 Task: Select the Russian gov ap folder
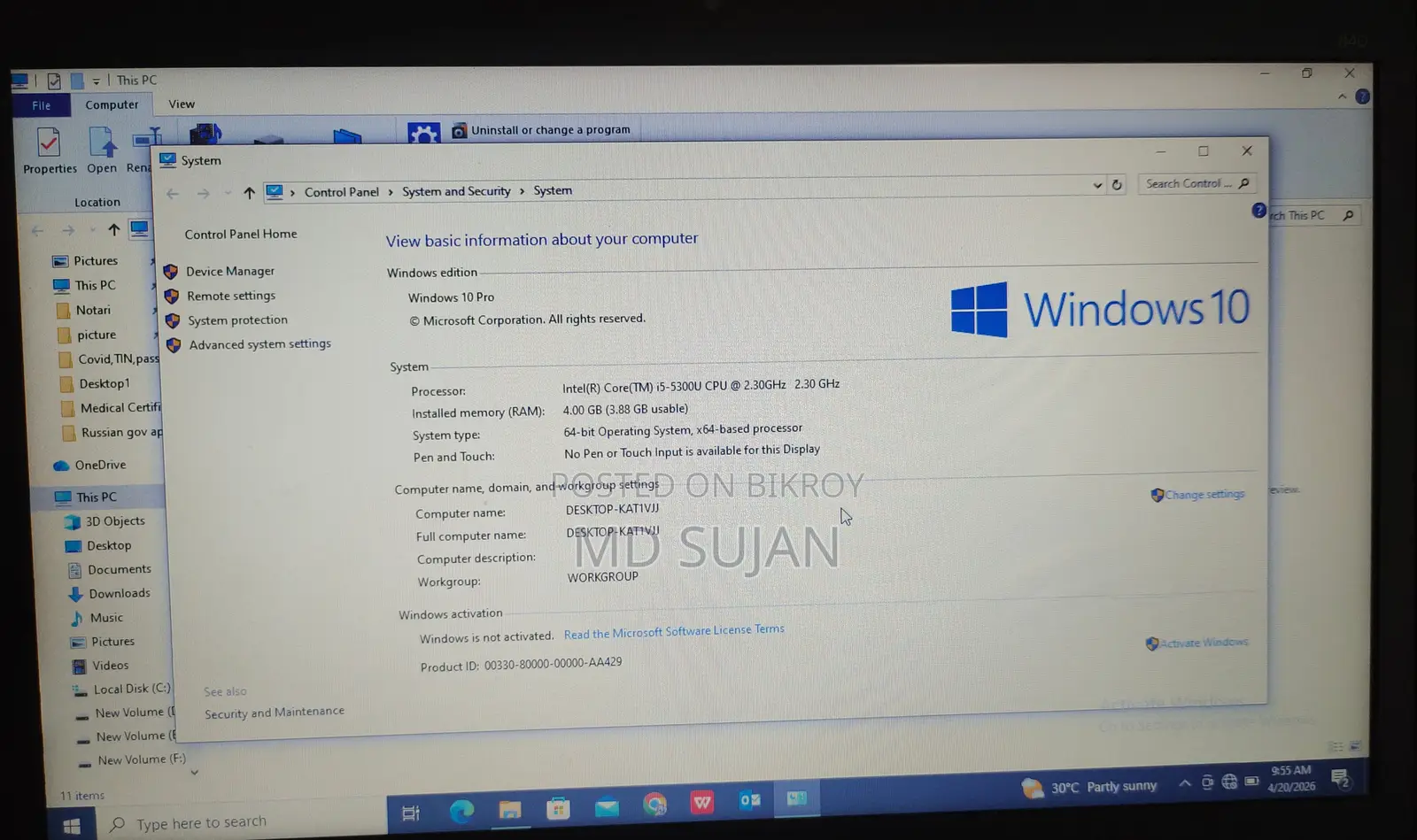pyautogui.click(x=112, y=433)
